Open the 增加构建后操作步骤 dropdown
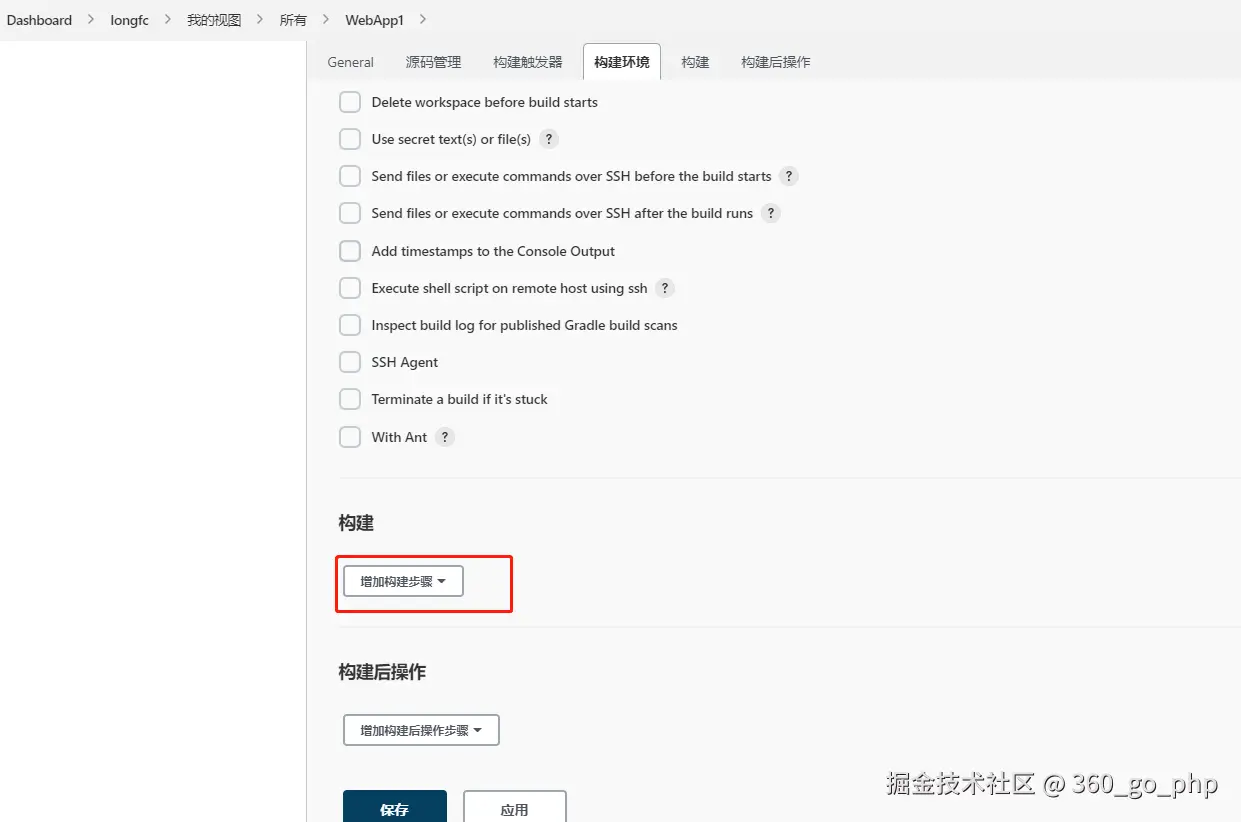 pyautogui.click(x=421, y=730)
